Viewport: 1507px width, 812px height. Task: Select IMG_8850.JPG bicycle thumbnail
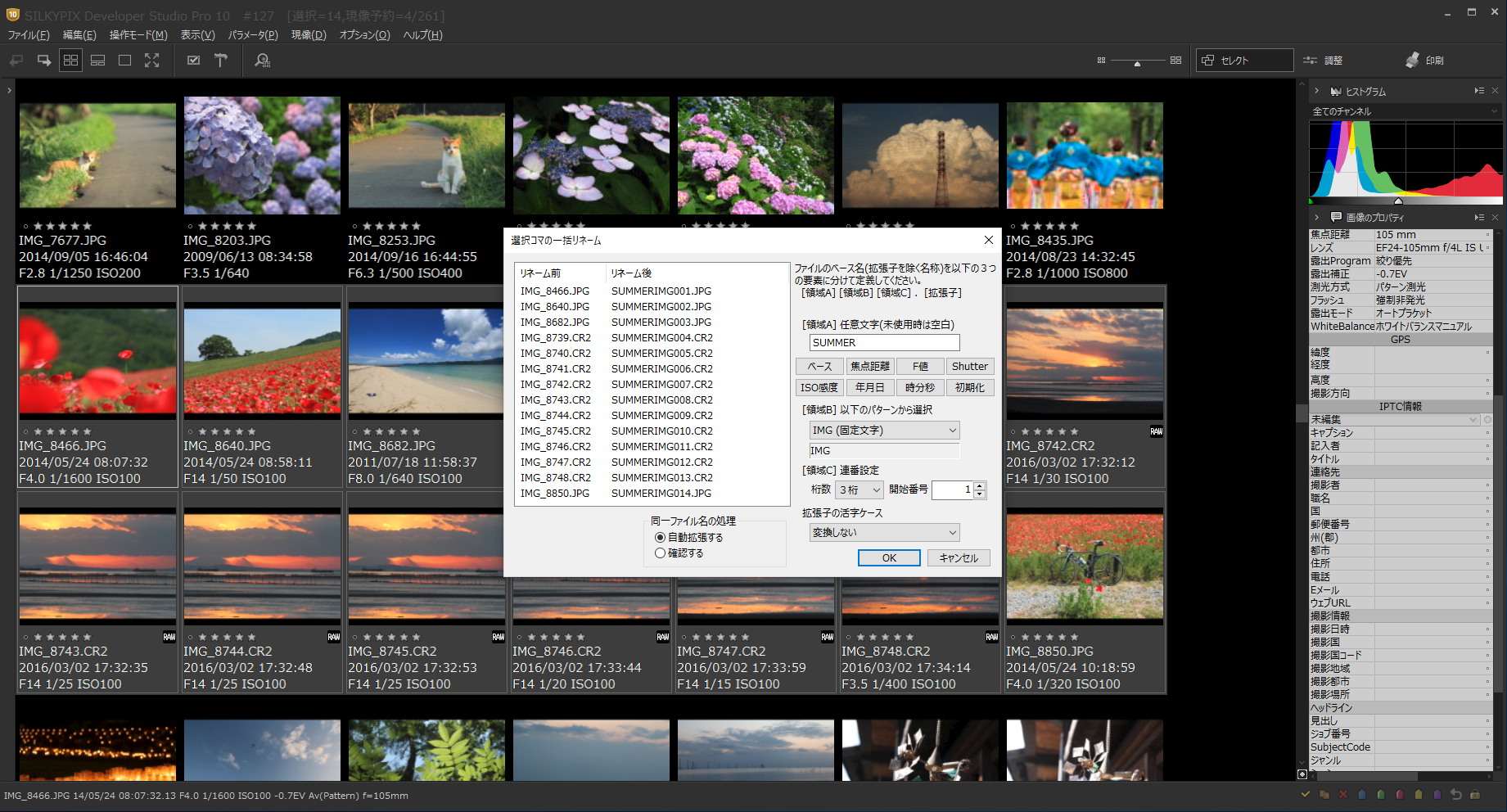coord(1085,566)
